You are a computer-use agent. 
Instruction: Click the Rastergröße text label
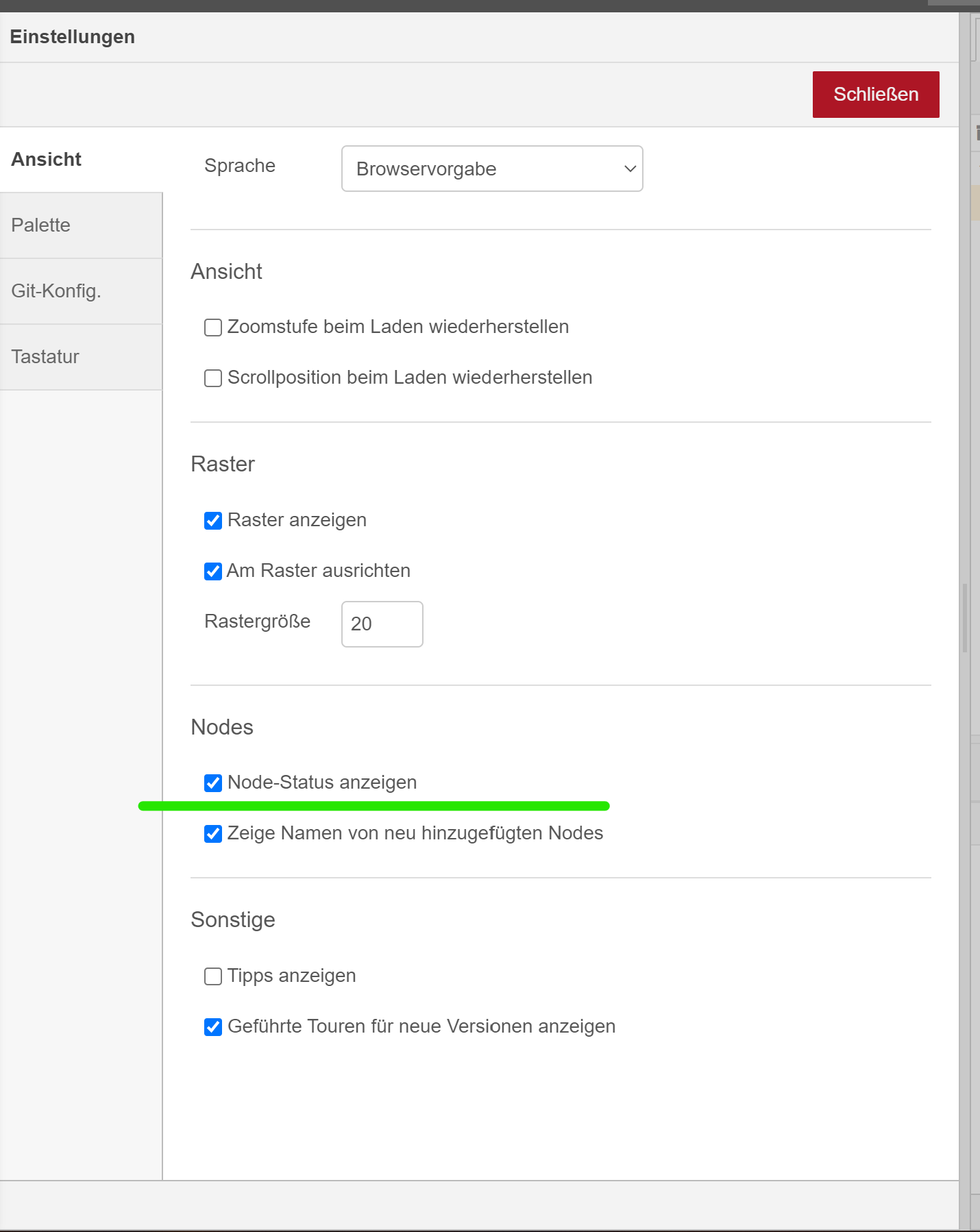[257, 621]
